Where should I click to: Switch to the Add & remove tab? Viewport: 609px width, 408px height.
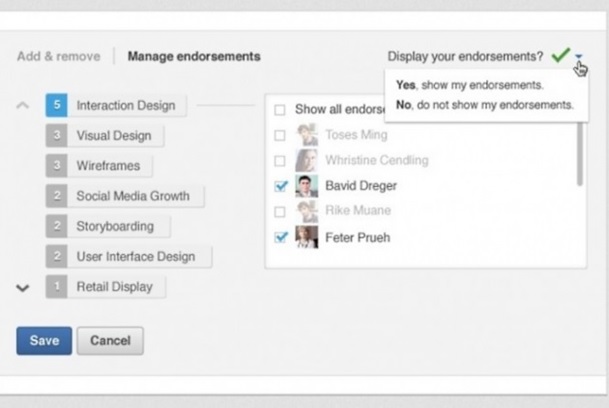[x=58, y=57]
